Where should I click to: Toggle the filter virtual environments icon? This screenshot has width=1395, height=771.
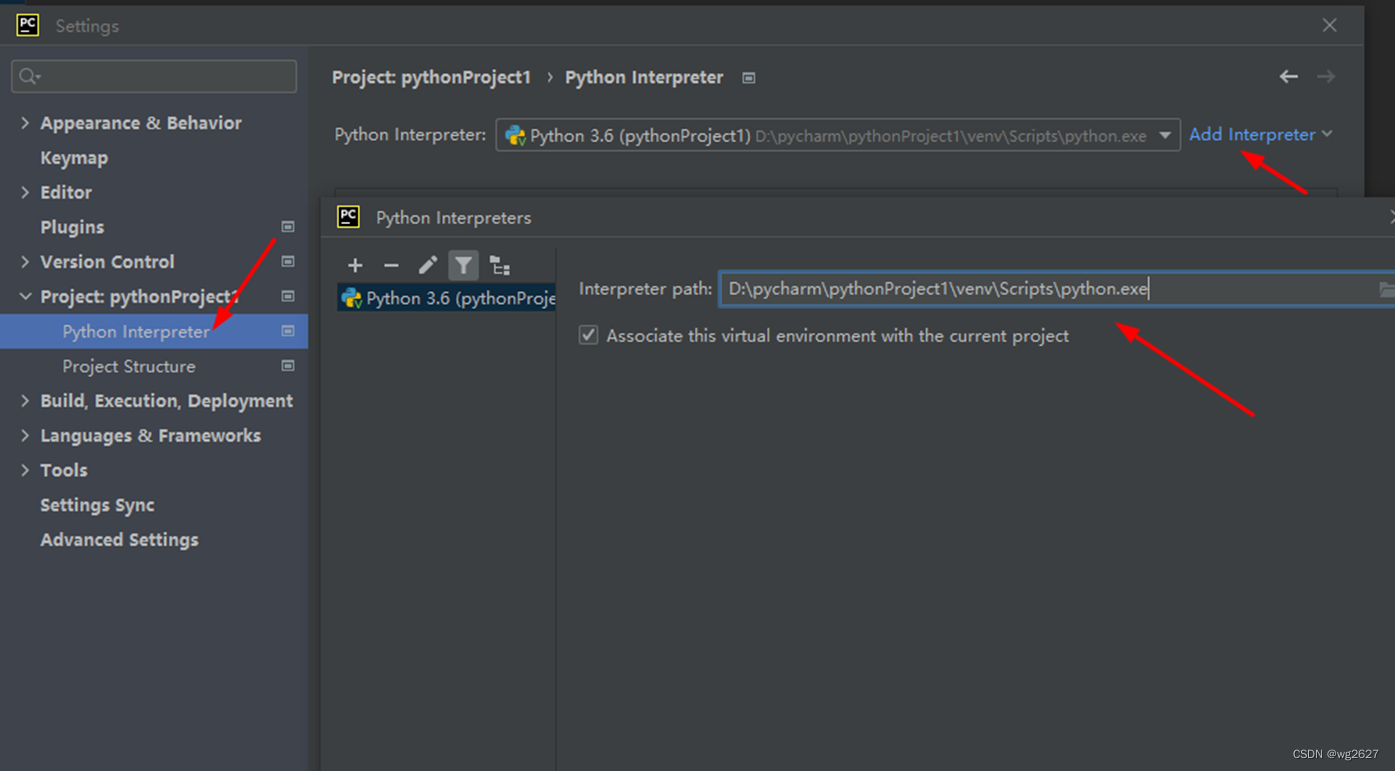tap(463, 265)
